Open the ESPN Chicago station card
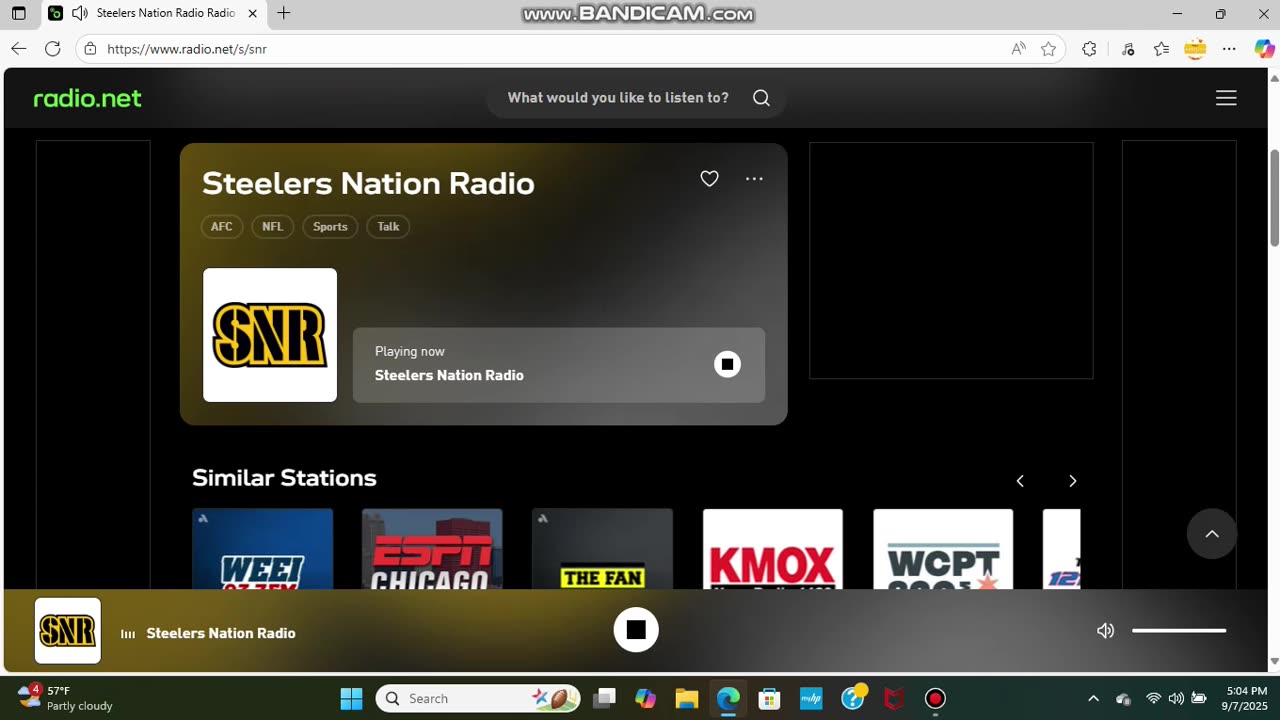1280x720 pixels. (432, 549)
